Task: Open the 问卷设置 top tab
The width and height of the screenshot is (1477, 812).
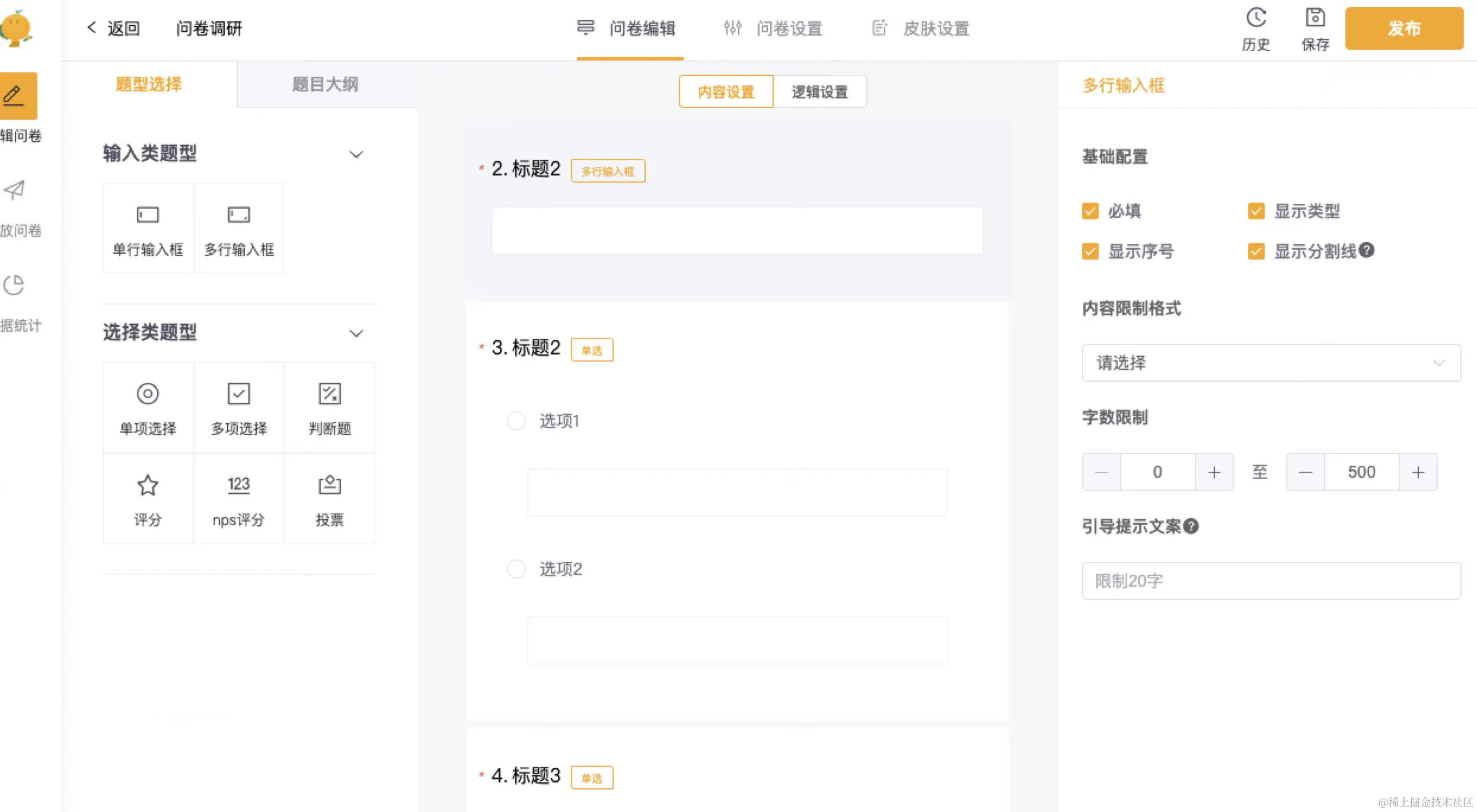Action: [x=773, y=28]
